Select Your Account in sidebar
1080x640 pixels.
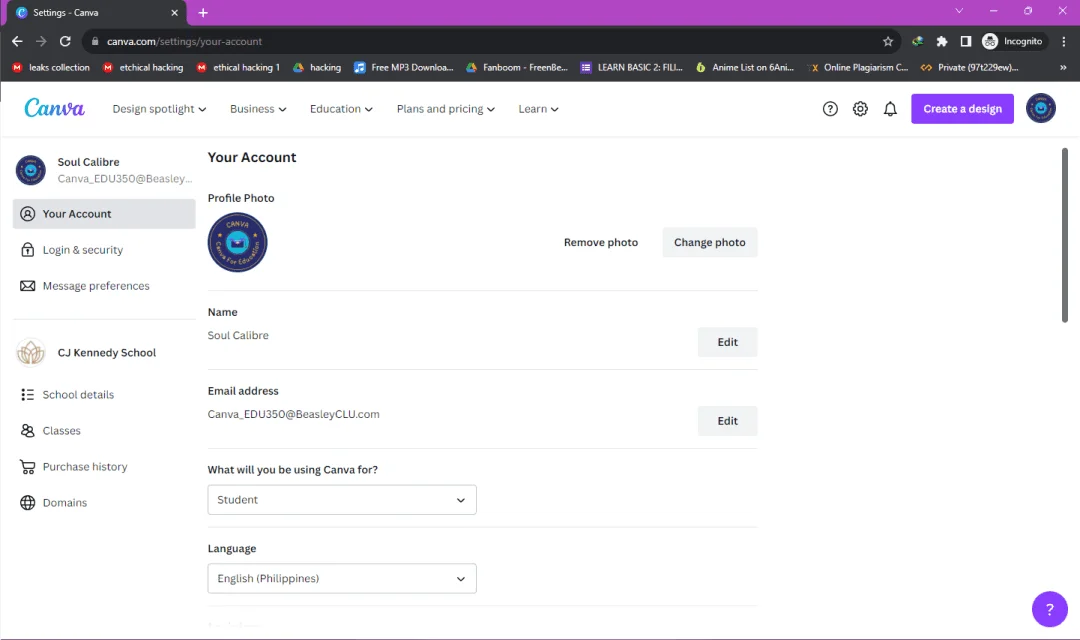(104, 214)
